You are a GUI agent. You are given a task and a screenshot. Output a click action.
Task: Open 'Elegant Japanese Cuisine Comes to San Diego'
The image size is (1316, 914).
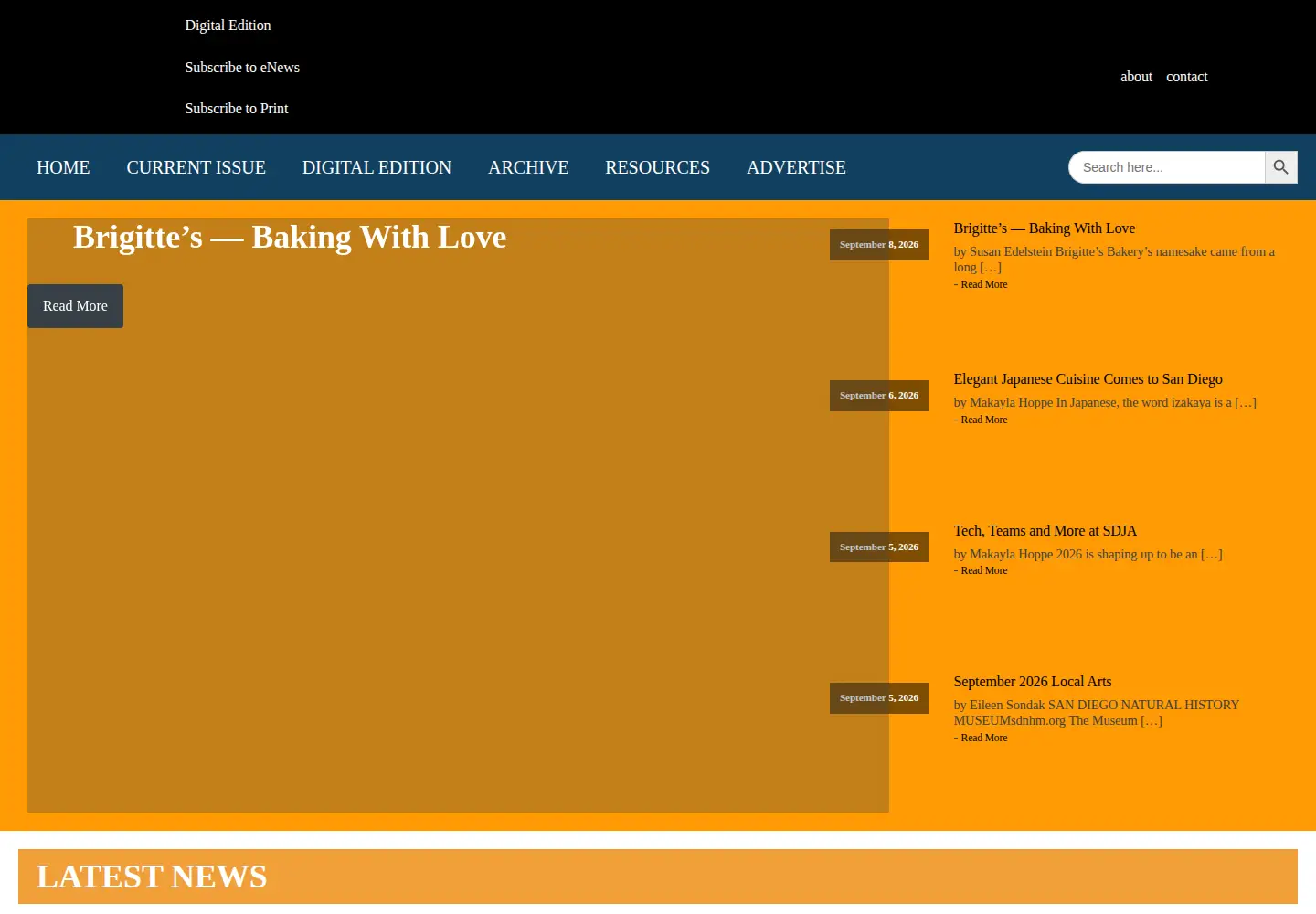coord(1088,379)
